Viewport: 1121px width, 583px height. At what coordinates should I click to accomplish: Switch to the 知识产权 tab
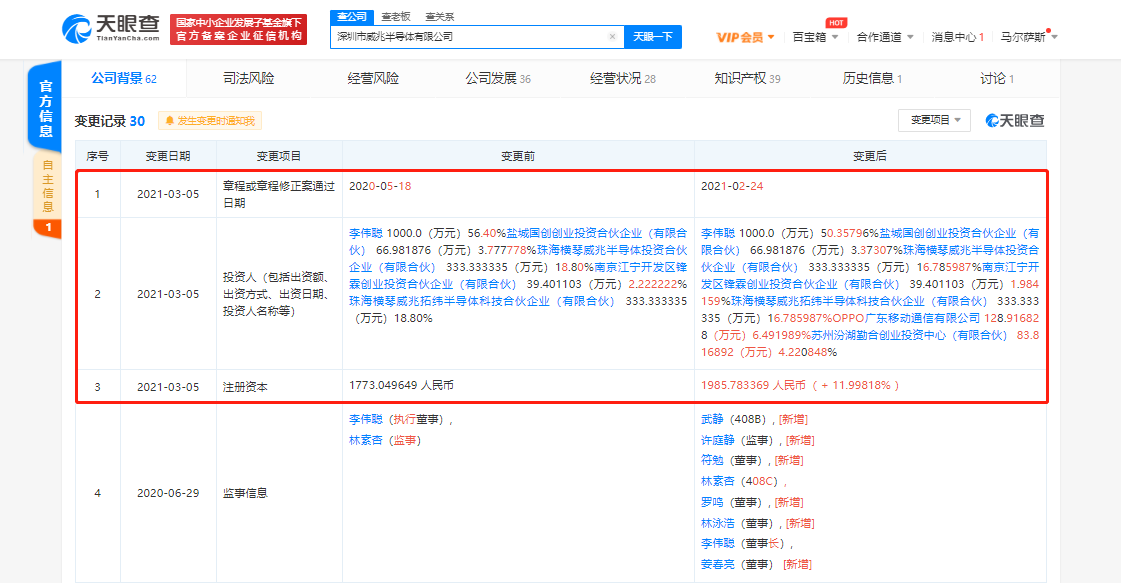(x=746, y=79)
